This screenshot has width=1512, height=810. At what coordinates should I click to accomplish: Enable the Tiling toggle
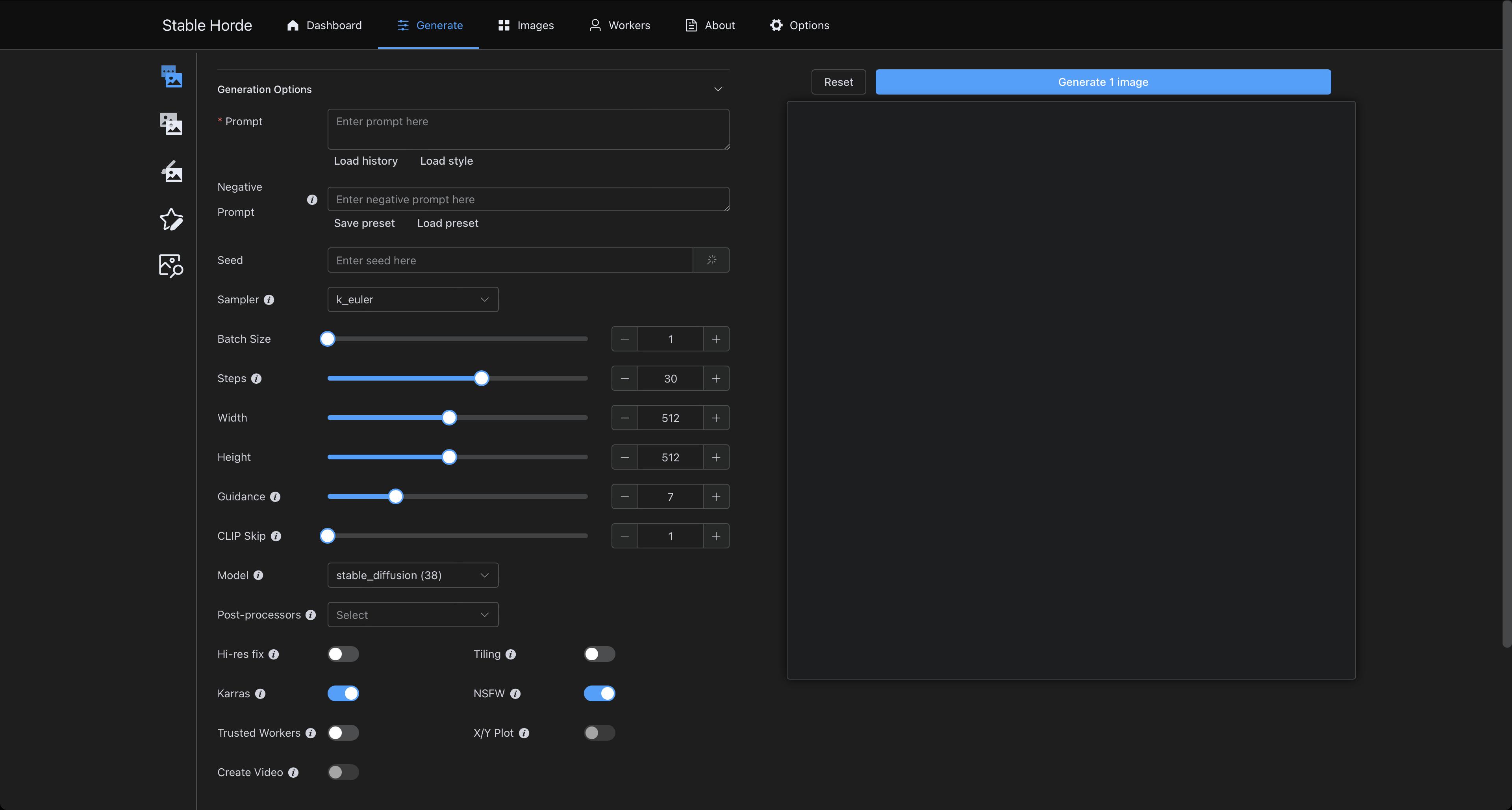(599, 654)
